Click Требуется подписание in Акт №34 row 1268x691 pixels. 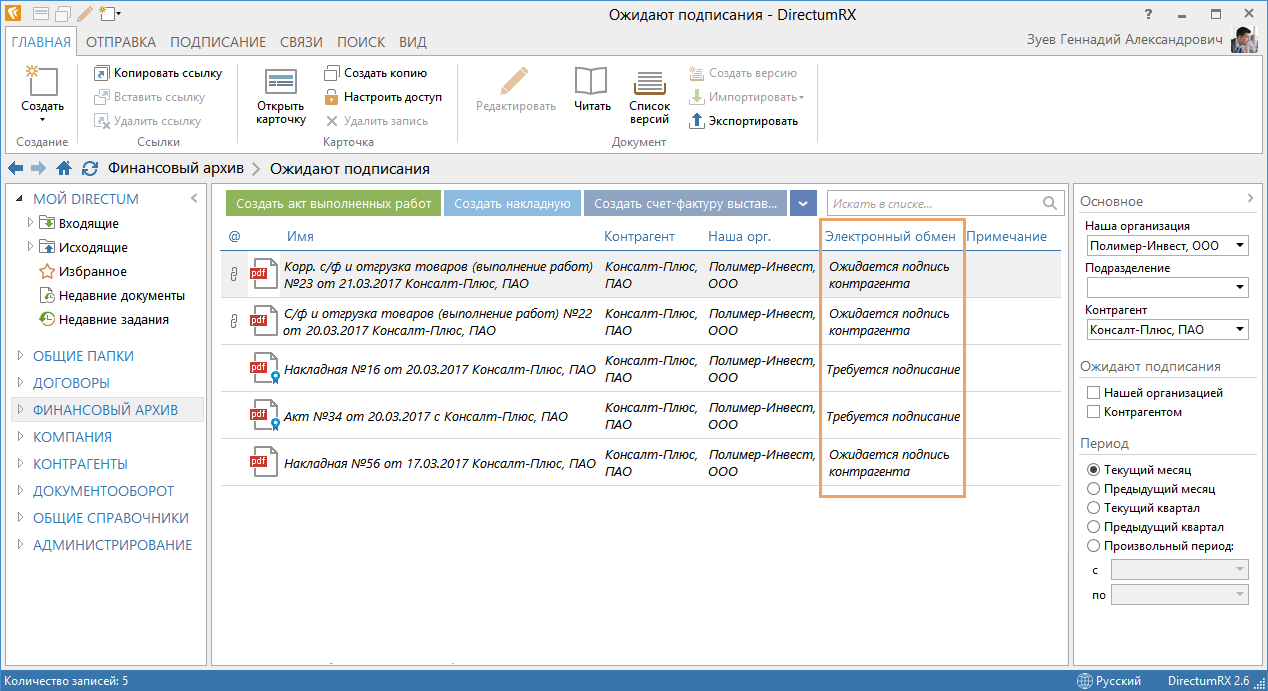pos(893,416)
